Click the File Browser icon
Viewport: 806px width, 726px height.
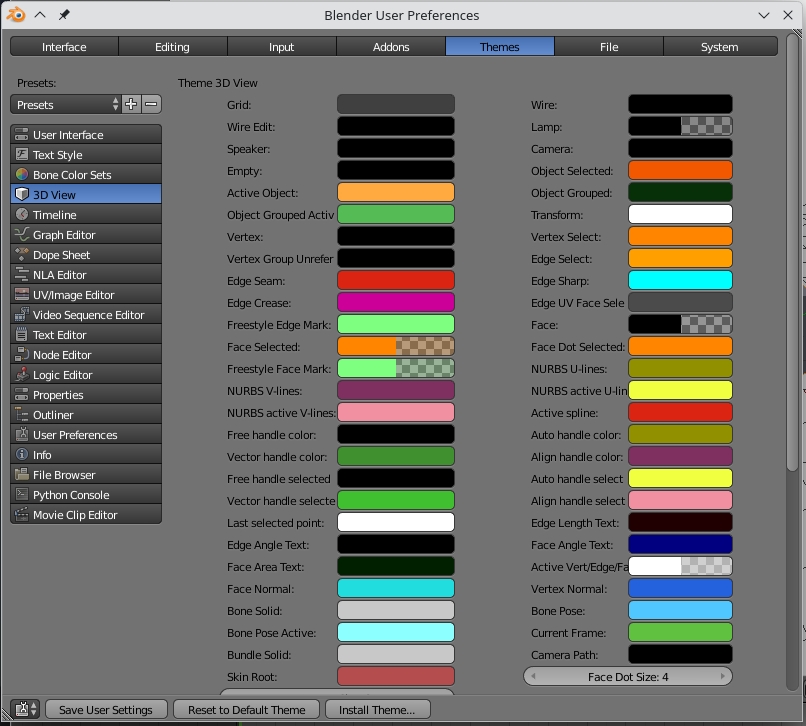(x=22, y=475)
